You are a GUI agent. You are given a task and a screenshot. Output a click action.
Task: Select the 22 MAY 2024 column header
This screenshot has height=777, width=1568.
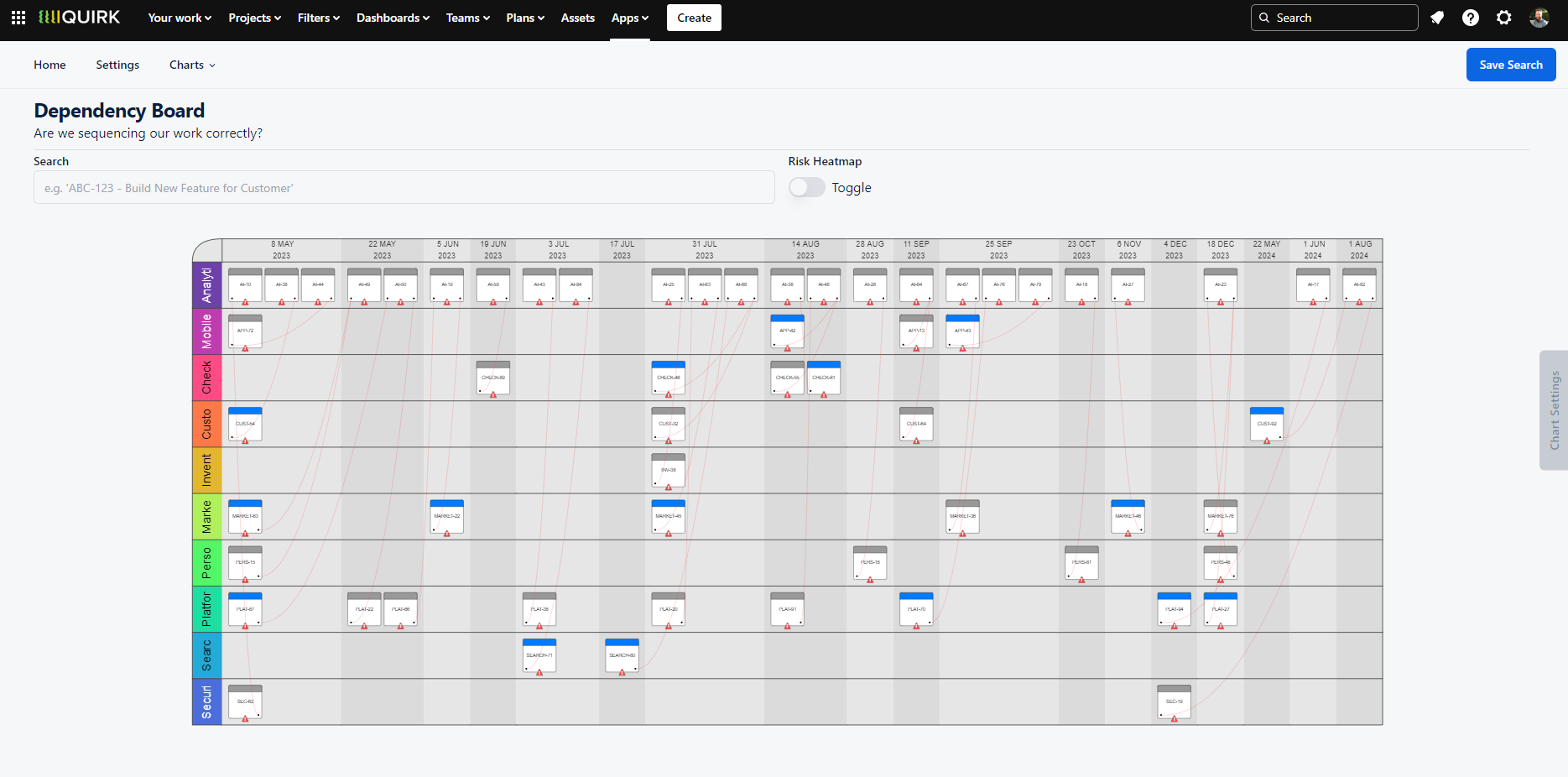tap(1267, 250)
